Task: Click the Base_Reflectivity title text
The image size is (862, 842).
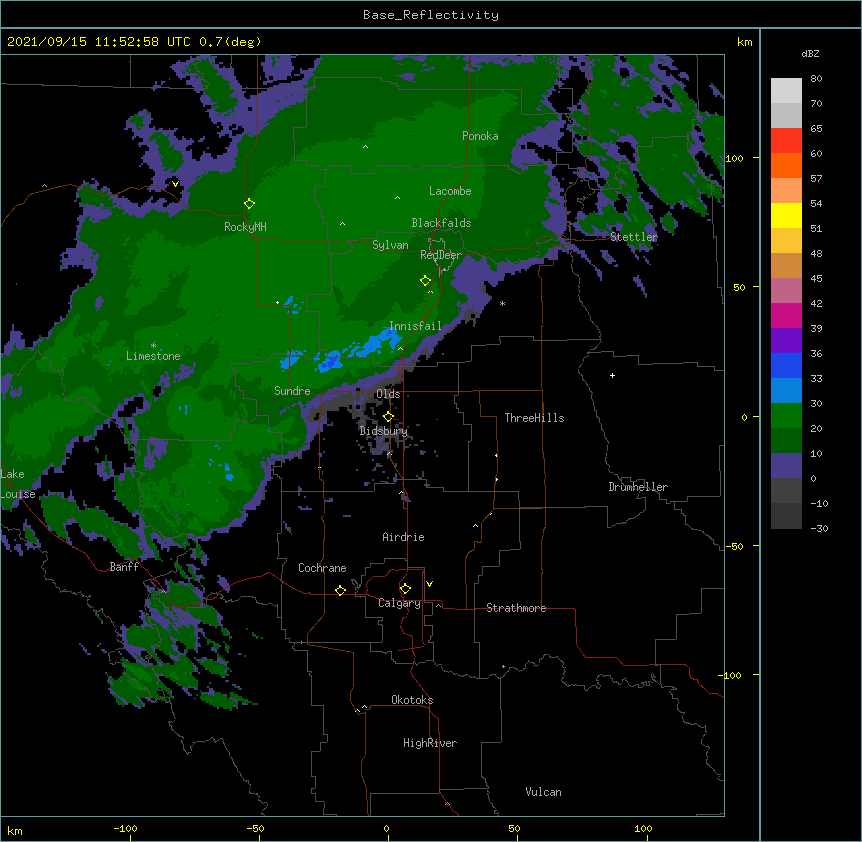Action: click(x=431, y=15)
